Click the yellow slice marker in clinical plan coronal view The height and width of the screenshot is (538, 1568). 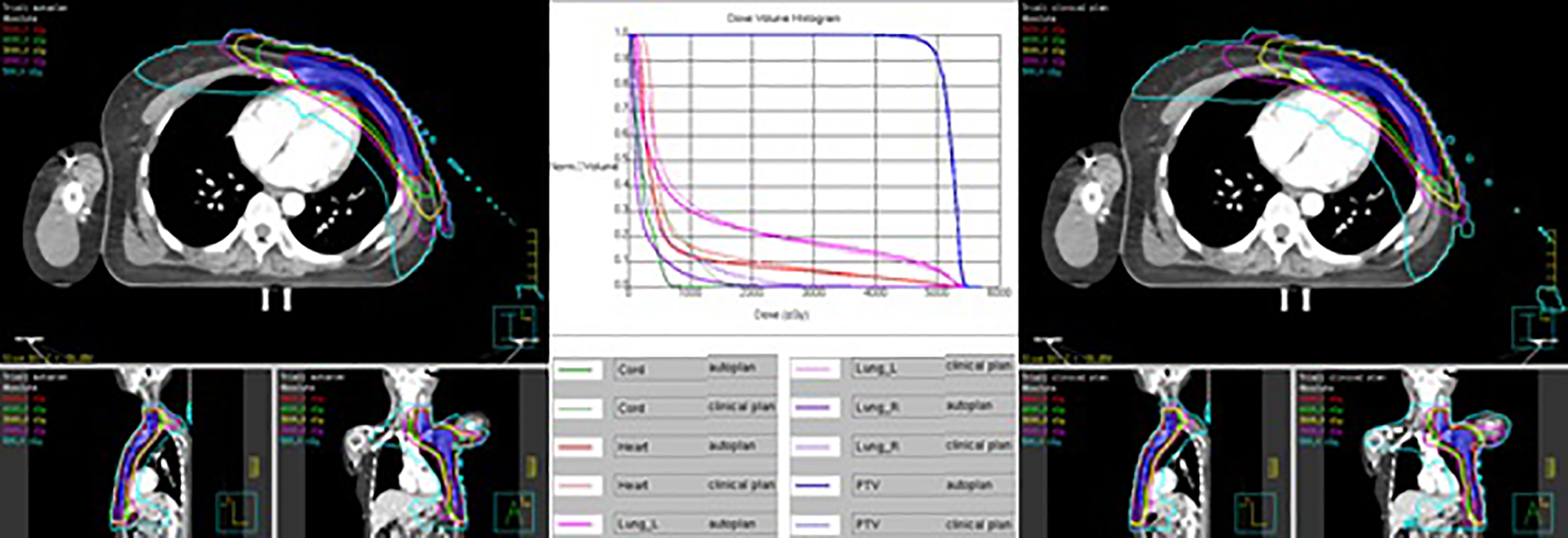point(1550,467)
